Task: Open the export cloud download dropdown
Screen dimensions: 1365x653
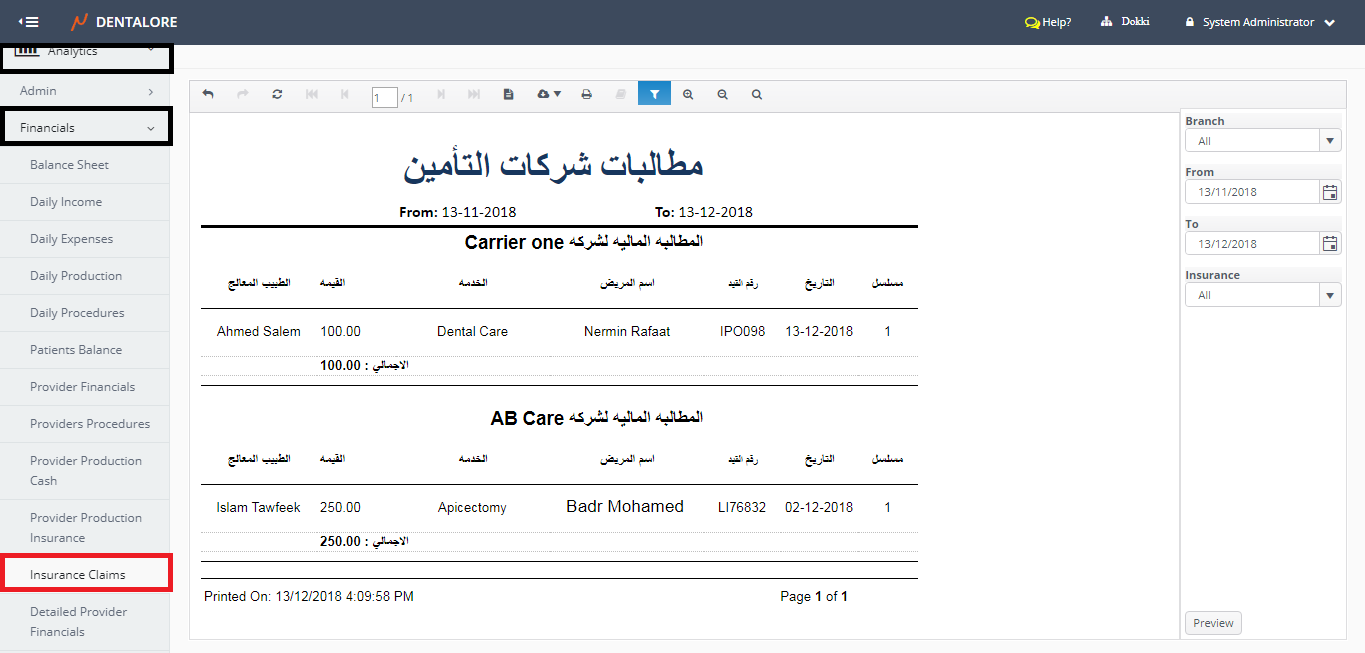Action: point(549,94)
